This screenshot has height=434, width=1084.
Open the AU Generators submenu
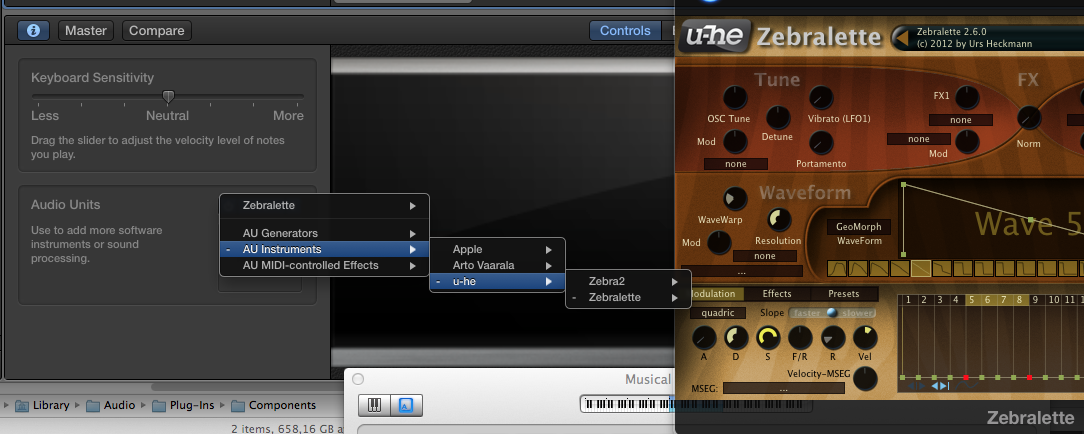tap(324, 234)
